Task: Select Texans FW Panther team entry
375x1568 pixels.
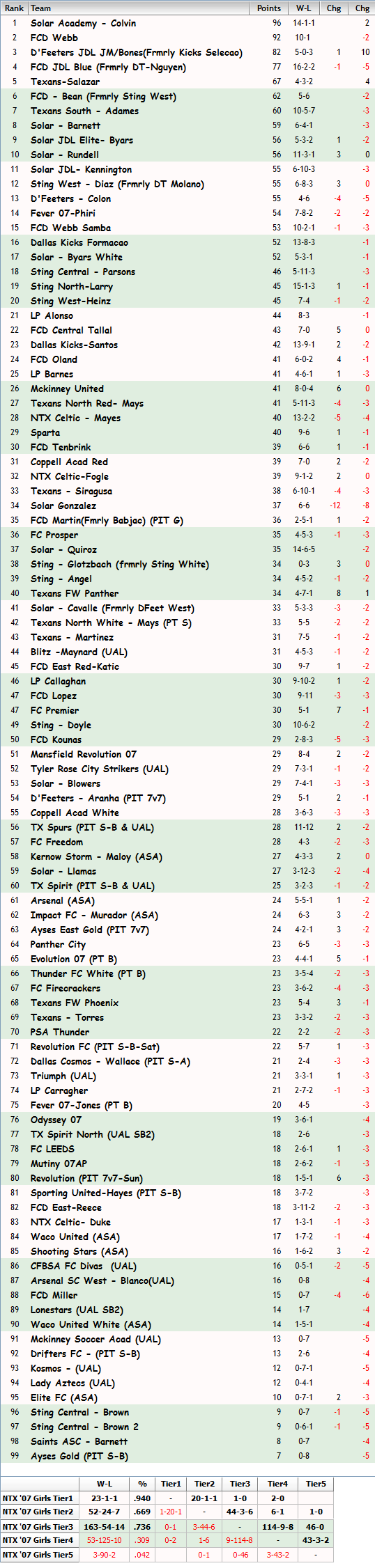Action: pos(187,593)
